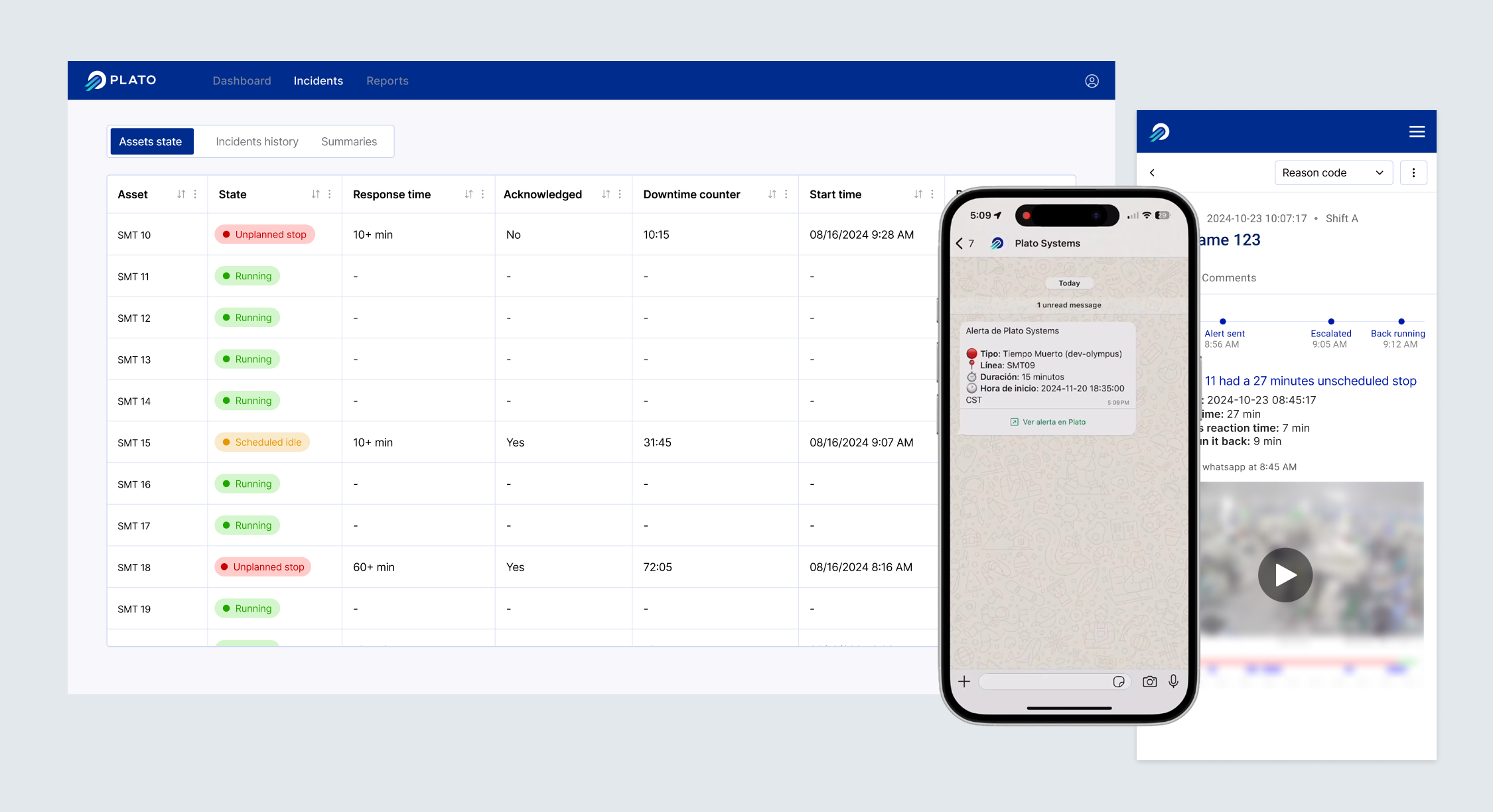Sort the Start time column
1493x812 pixels.
(918, 194)
